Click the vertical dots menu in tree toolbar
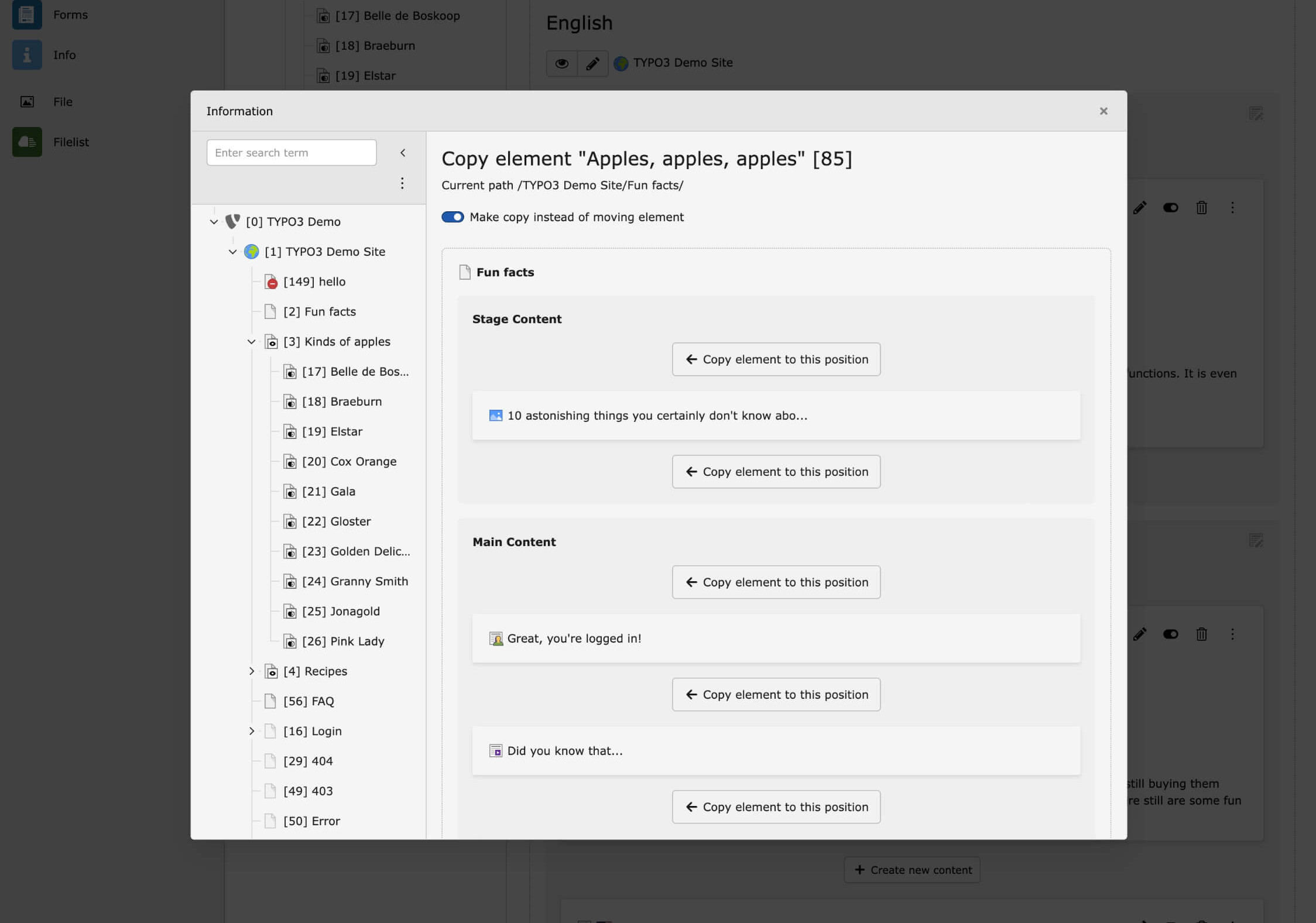The width and height of the screenshot is (1316, 923). coord(402,183)
